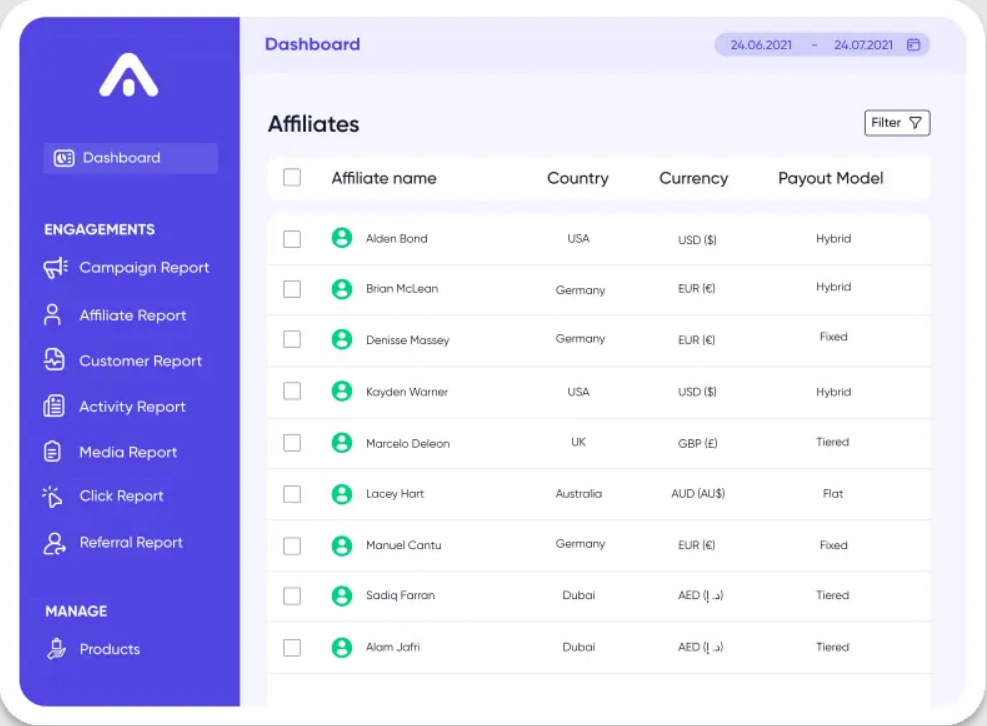This screenshot has width=987, height=726.
Task: Click the end date 24.07.2021
Action: pyautogui.click(x=864, y=45)
